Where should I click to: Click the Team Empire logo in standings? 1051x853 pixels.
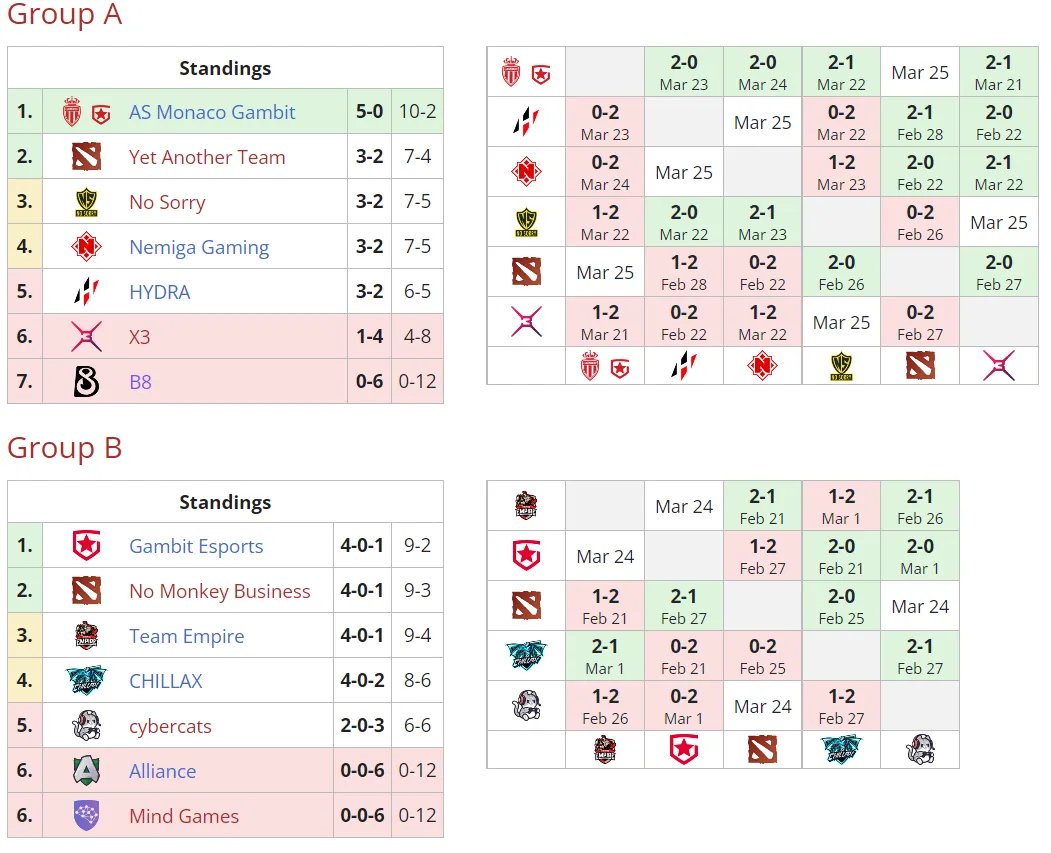coord(86,636)
